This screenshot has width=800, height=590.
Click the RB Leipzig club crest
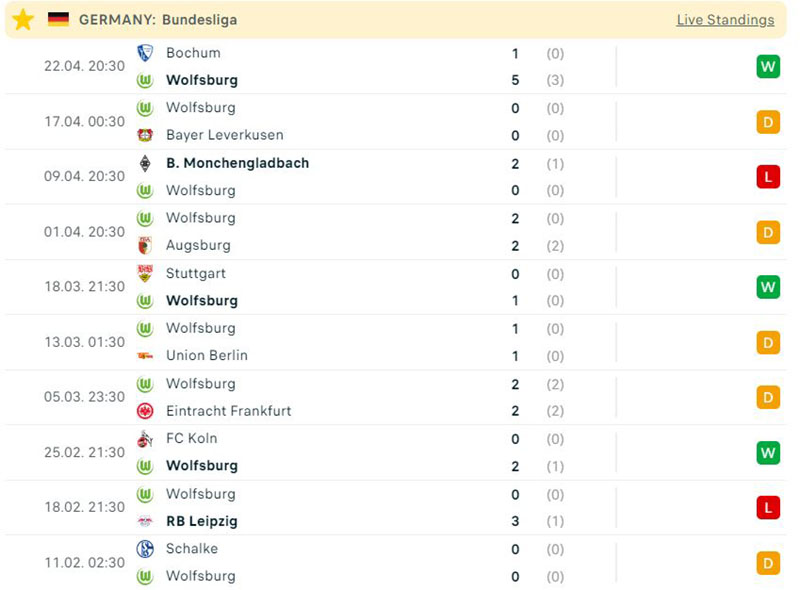(x=145, y=521)
